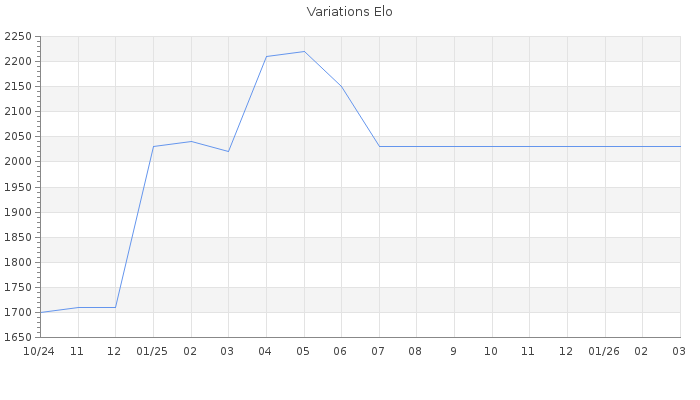This screenshot has height=400, width=700.
Task: Click the 05 x-axis label
Action: [x=304, y=351]
